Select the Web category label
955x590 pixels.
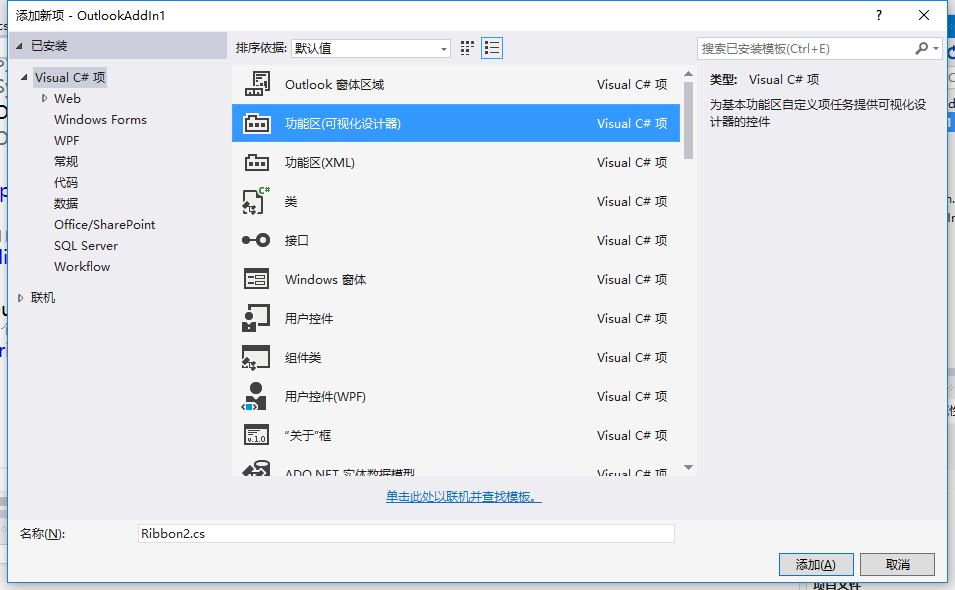coord(67,98)
